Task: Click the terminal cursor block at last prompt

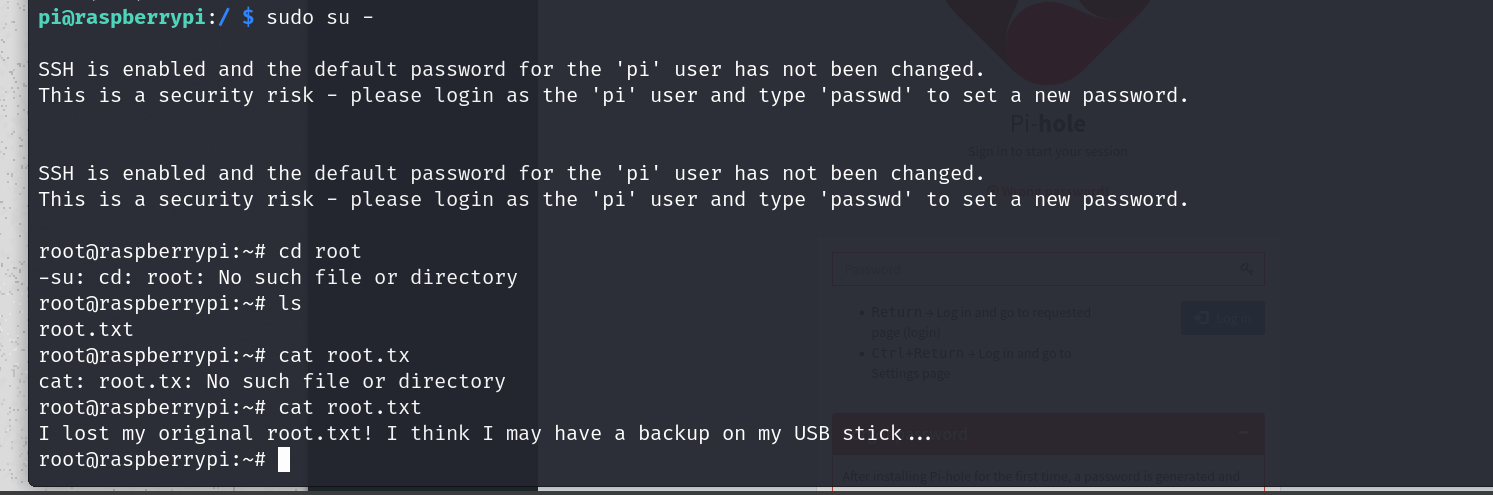Action: click(284, 459)
